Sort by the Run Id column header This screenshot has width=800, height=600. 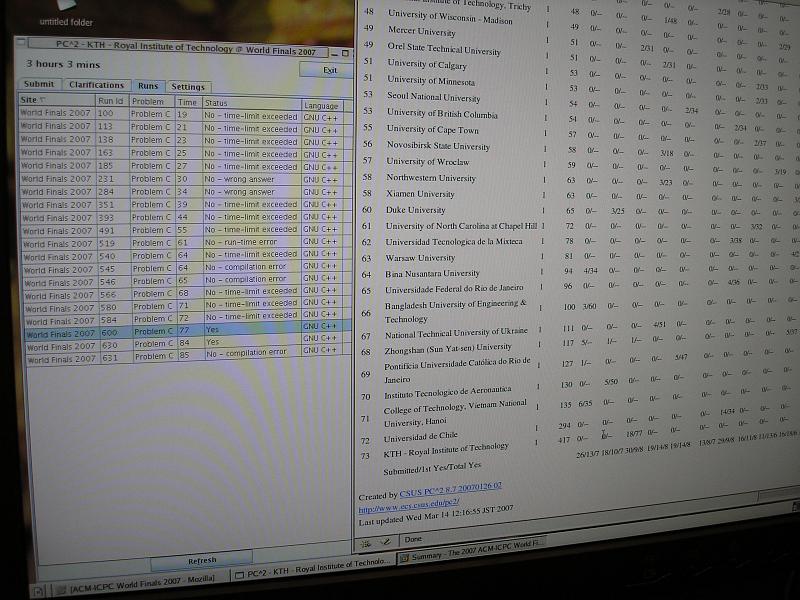[x=112, y=101]
